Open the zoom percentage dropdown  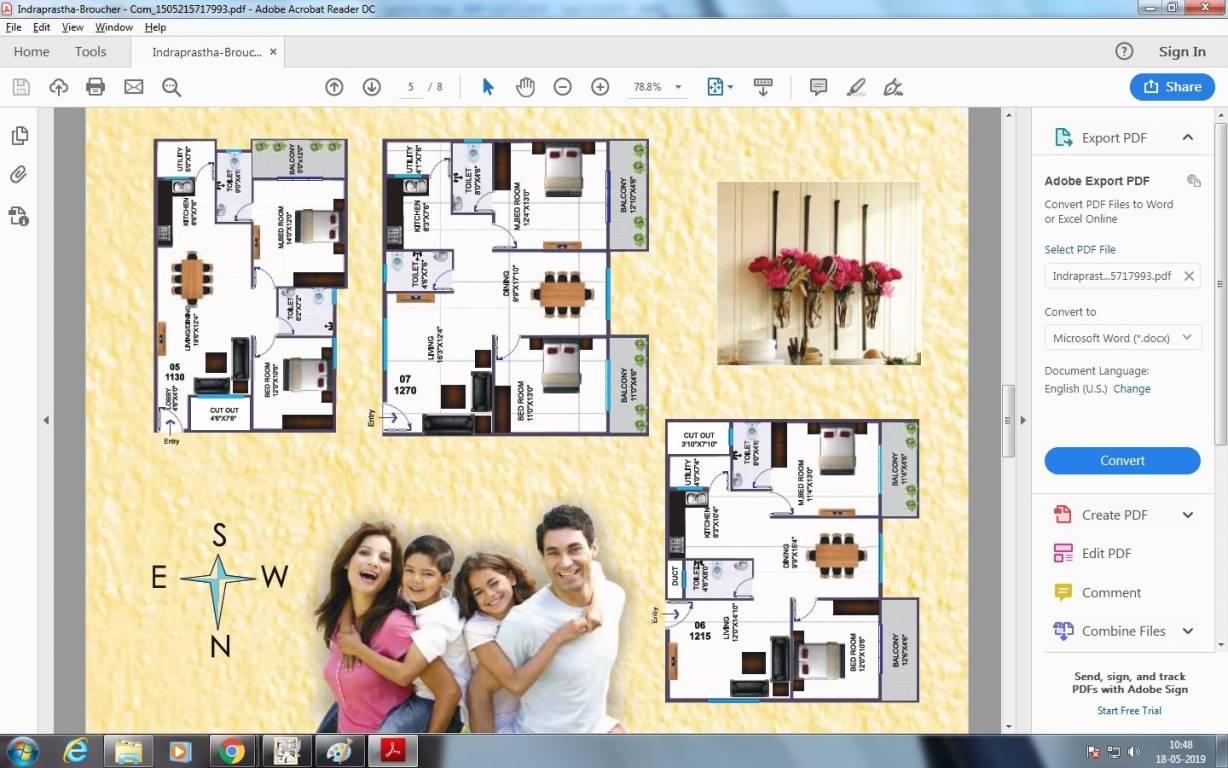pos(677,87)
